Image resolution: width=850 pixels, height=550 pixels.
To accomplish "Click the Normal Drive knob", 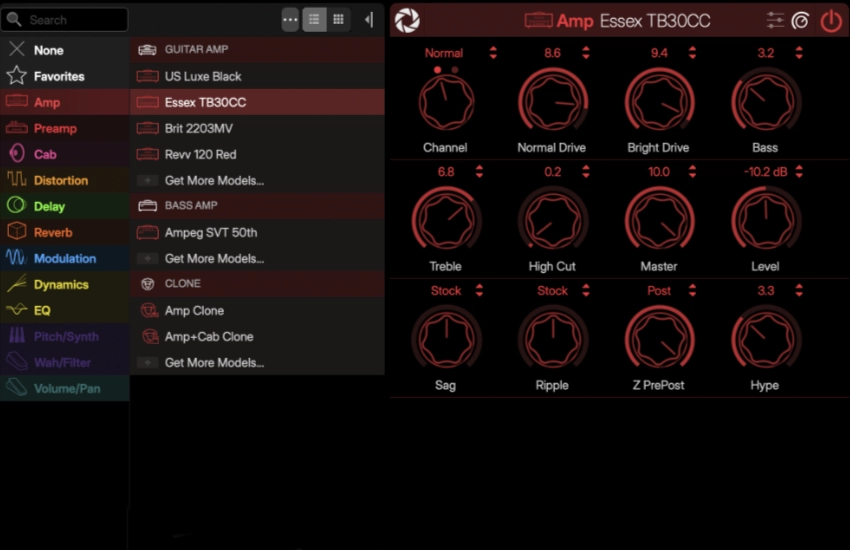I will point(552,102).
